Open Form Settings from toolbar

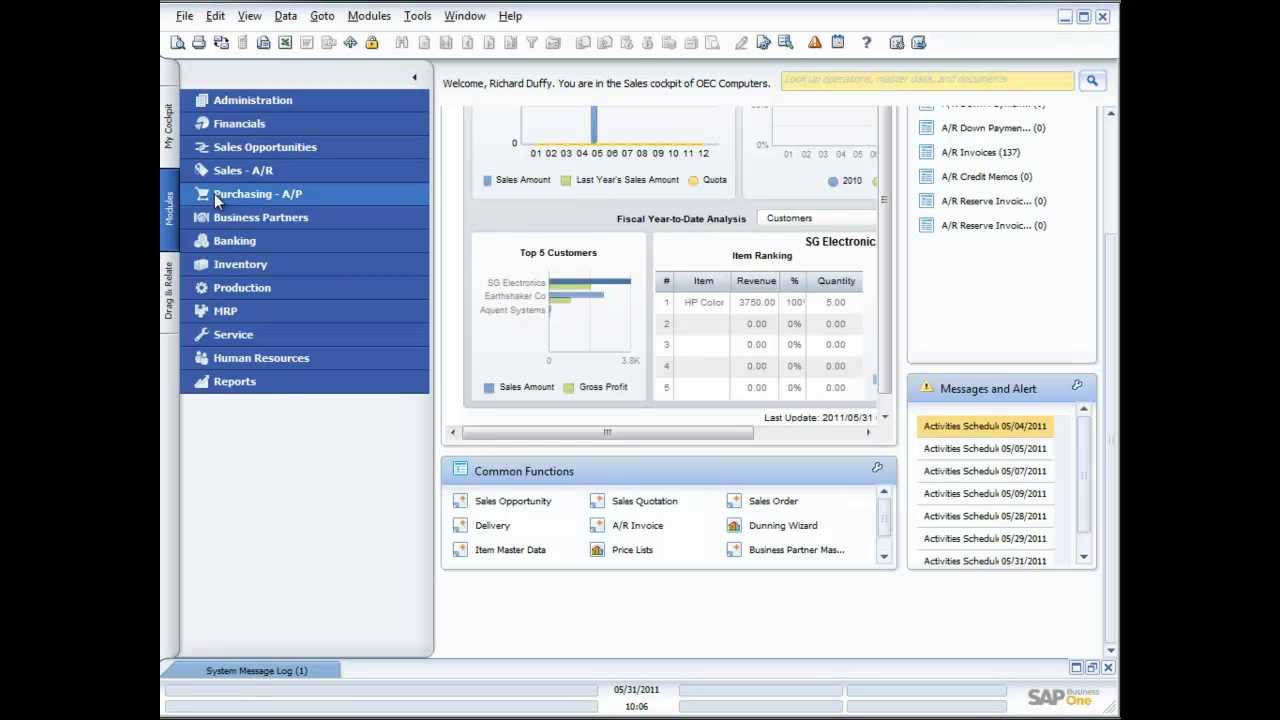click(763, 42)
